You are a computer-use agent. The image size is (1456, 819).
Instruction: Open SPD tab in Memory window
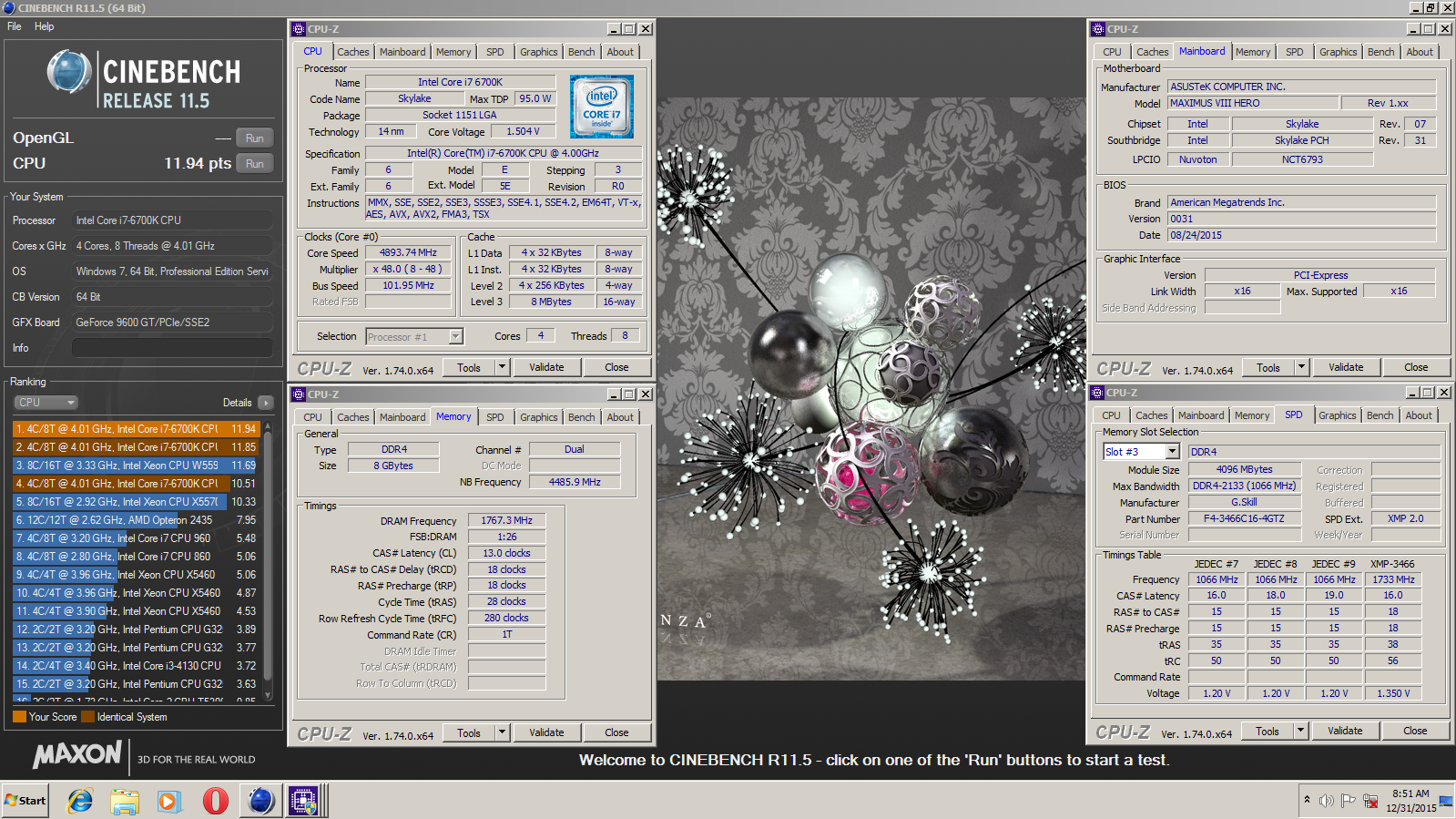pos(495,417)
